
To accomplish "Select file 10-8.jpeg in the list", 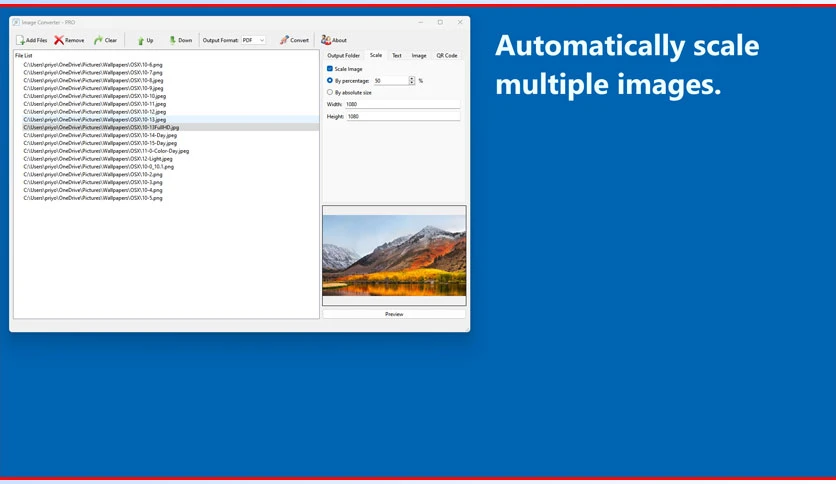I will (x=93, y=80).
